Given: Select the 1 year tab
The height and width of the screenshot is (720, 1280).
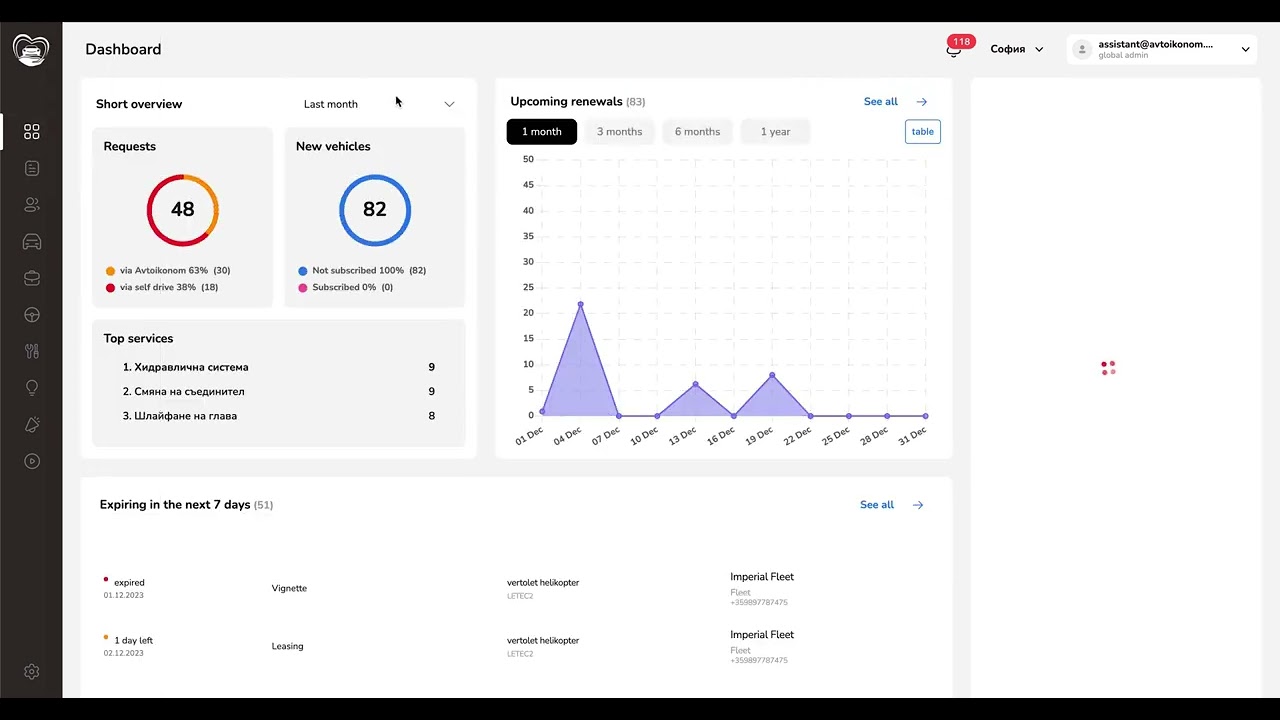Looking at the screenshot, I should [775, 132].
